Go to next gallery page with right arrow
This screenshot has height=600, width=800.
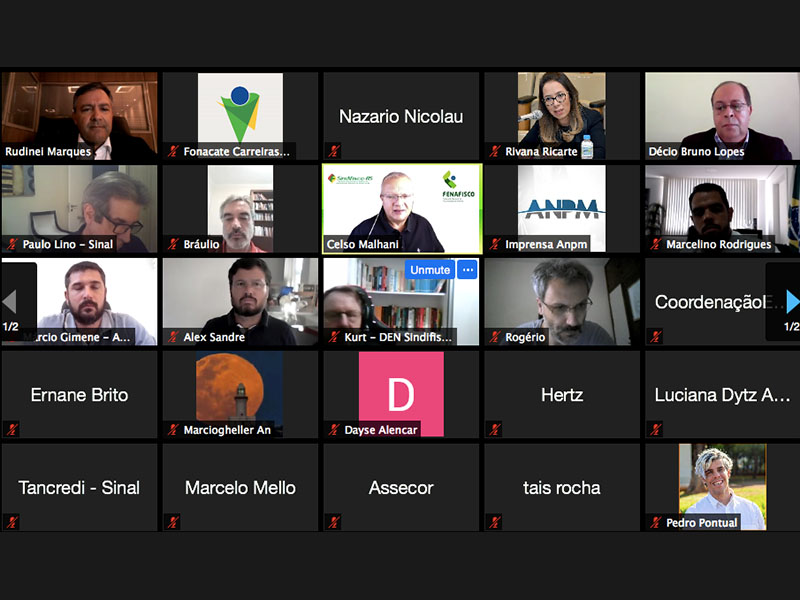pyautogui.click(x=790, y=302)
